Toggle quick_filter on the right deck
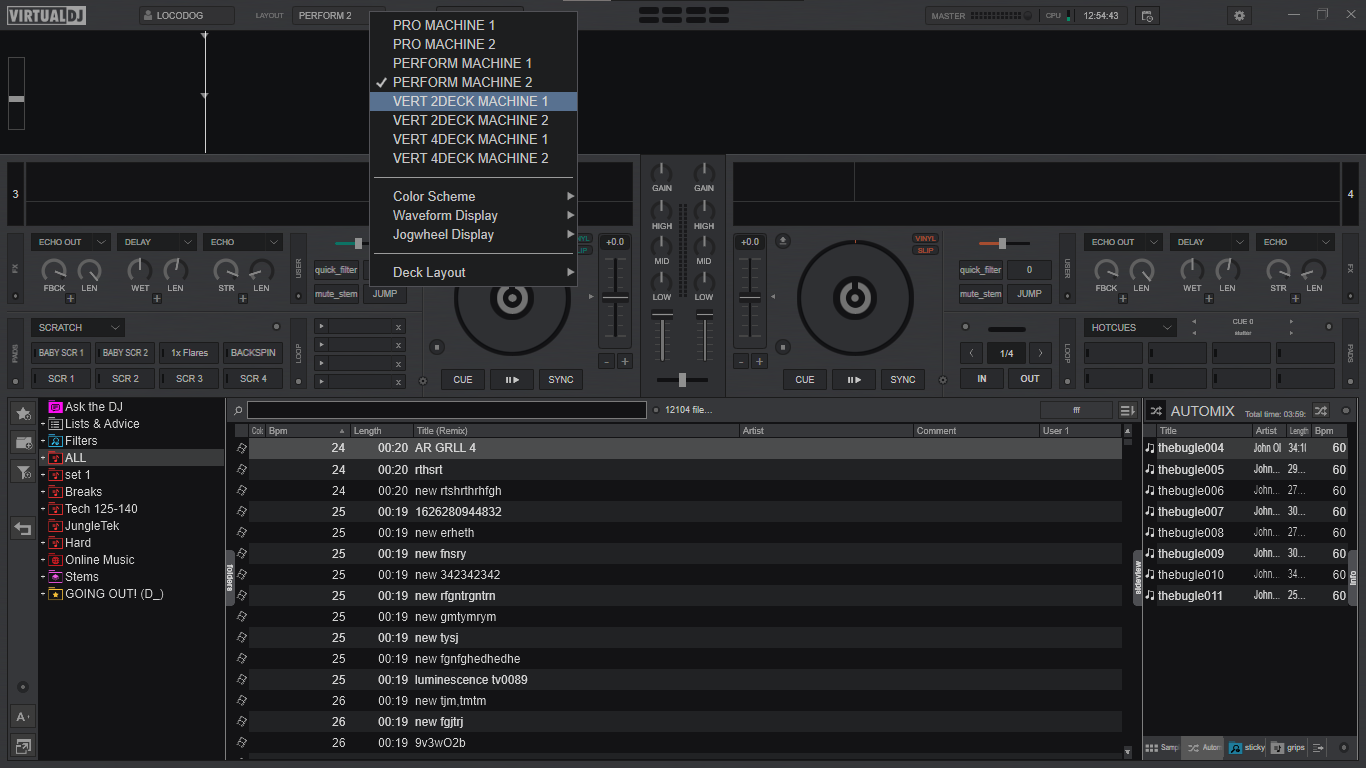This screenshot has height=769, width=1367. 980,270
